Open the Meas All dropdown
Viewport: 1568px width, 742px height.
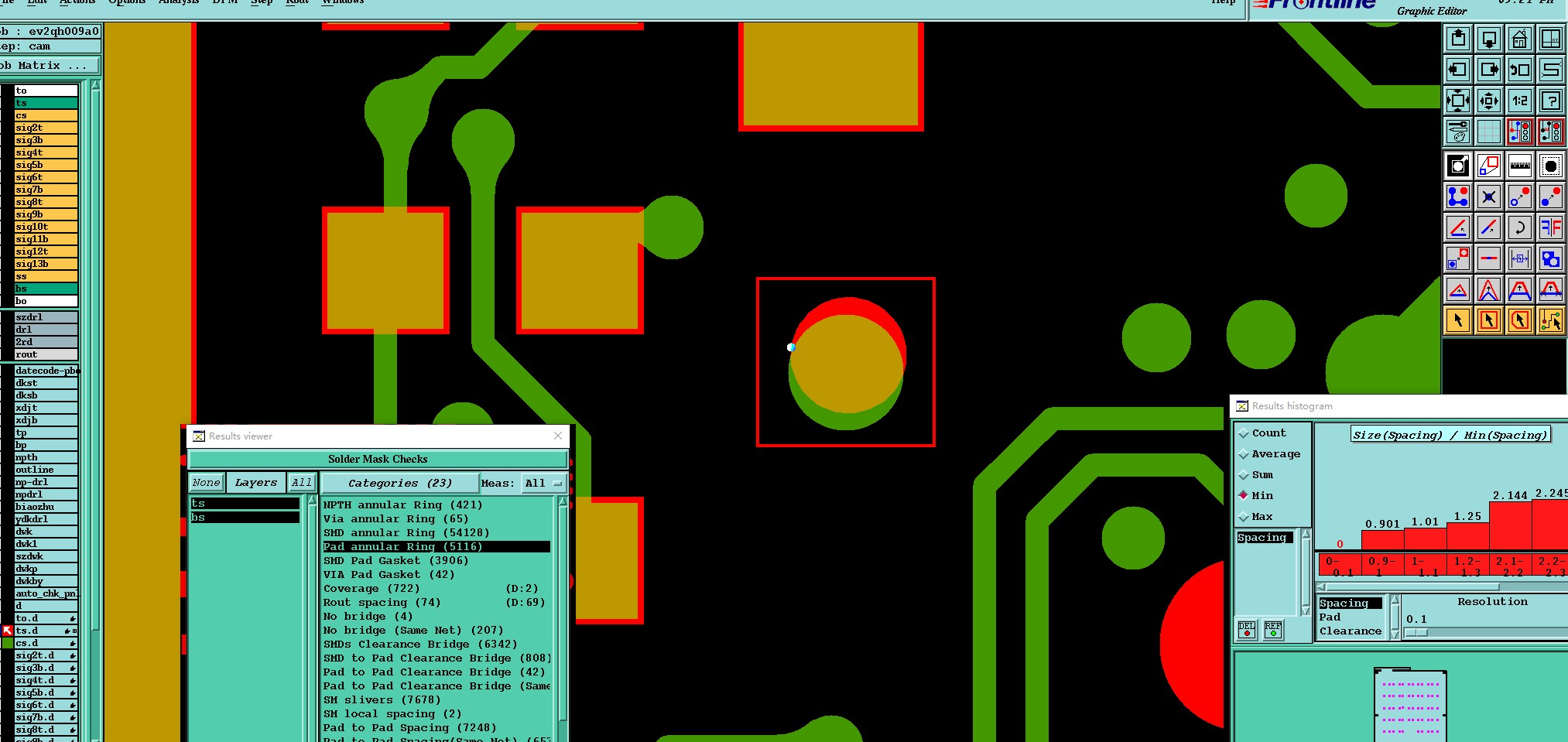[544, 483]
